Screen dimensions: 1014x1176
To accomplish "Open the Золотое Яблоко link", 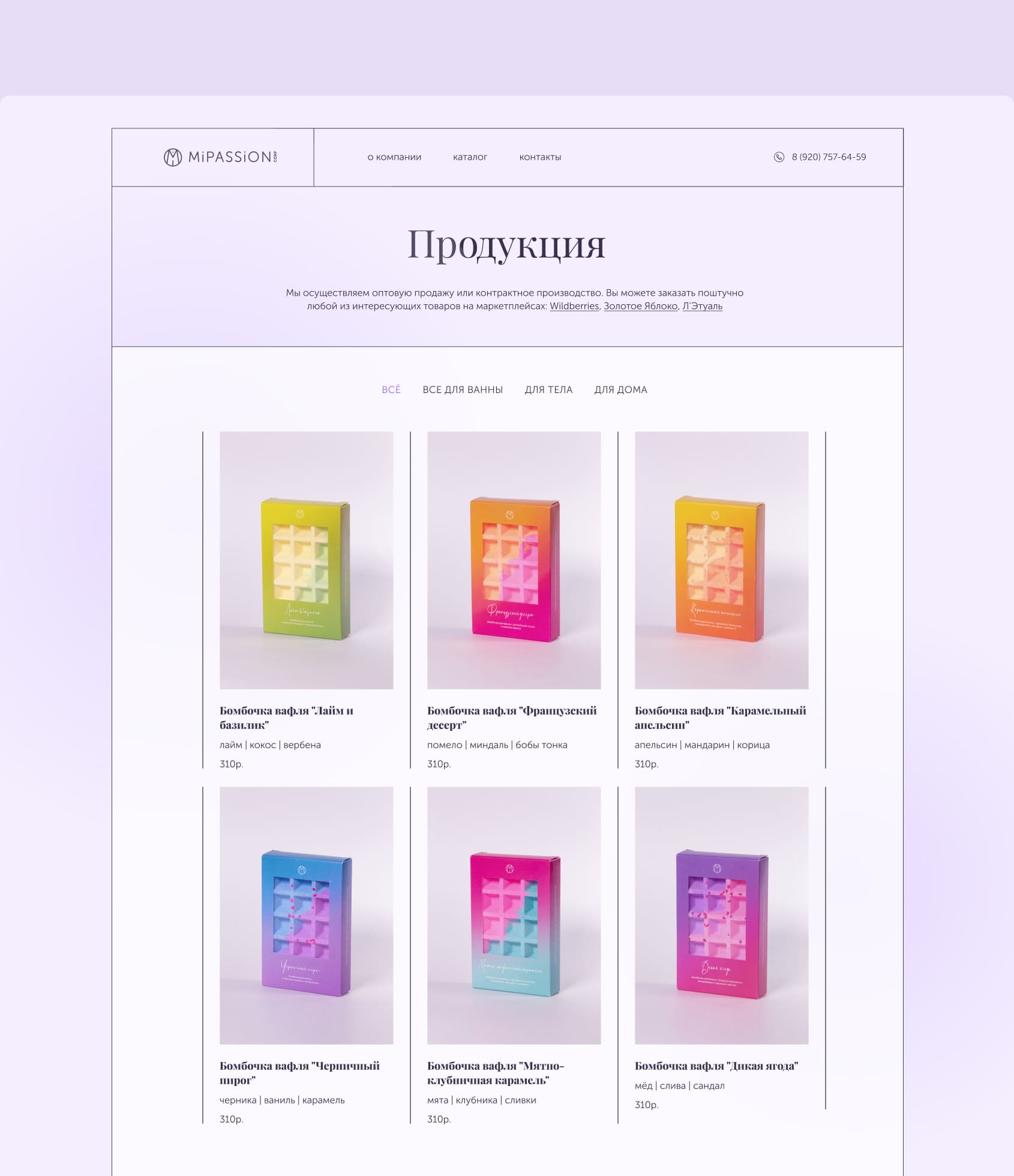I will (x=641, y=306).
